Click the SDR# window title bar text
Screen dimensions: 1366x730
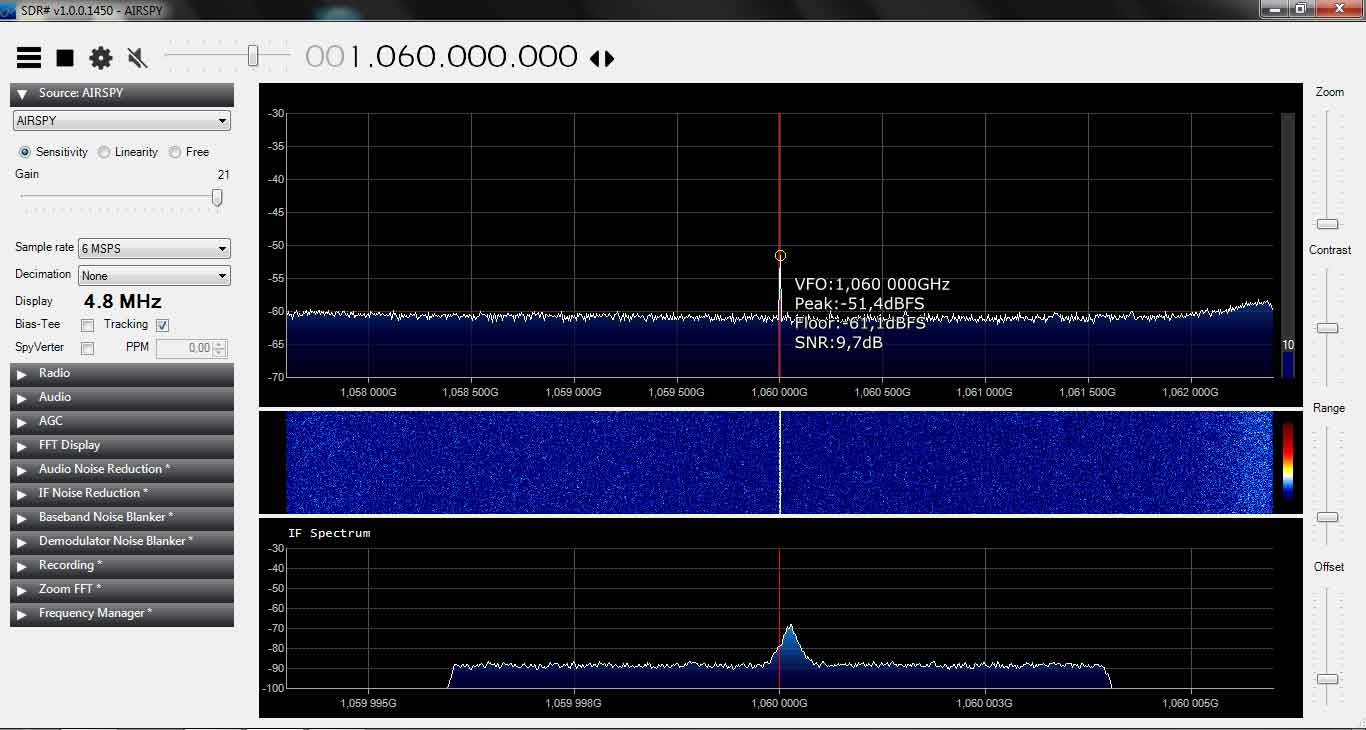[91, 10]
